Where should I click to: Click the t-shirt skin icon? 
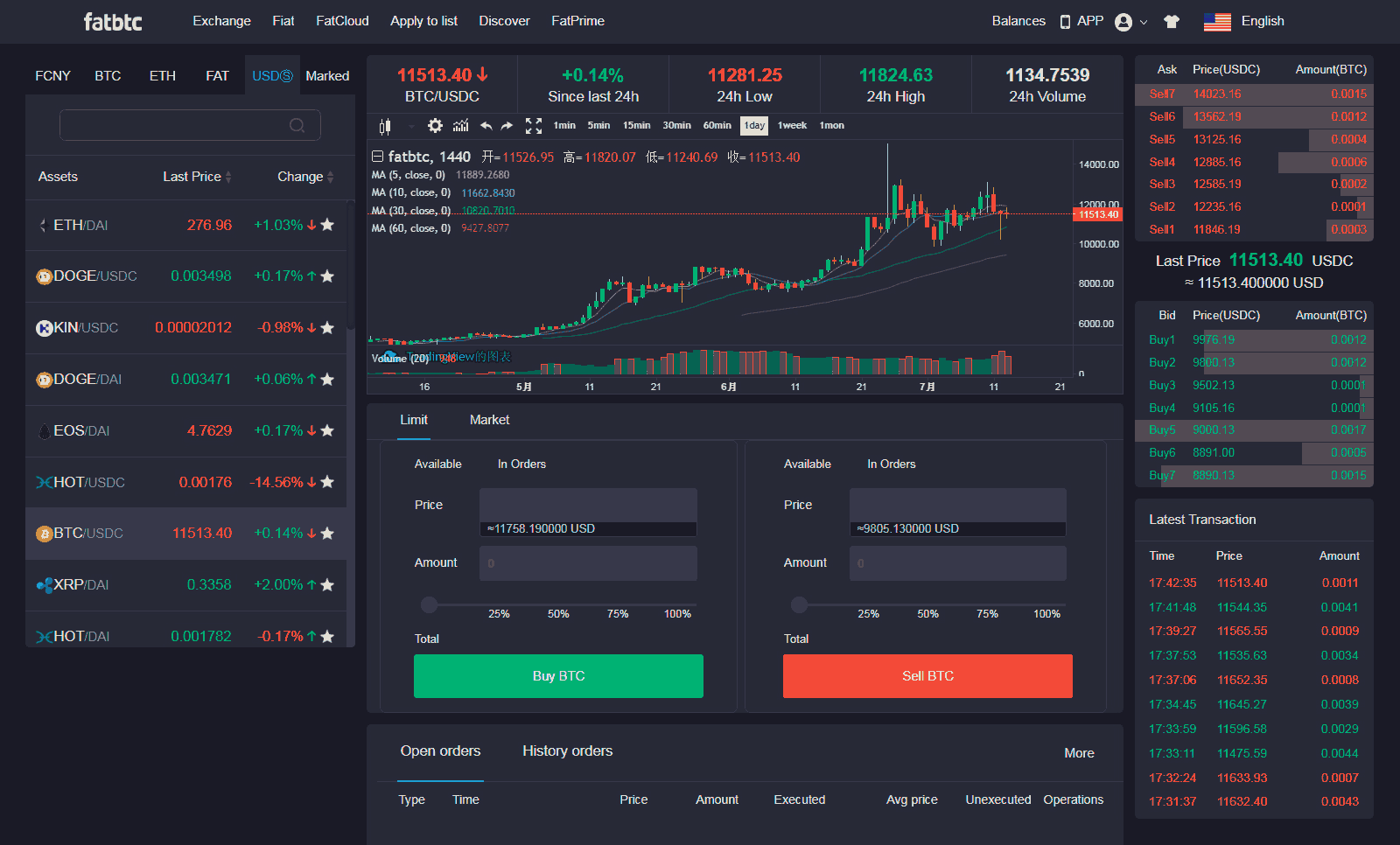pos(1172,22)
